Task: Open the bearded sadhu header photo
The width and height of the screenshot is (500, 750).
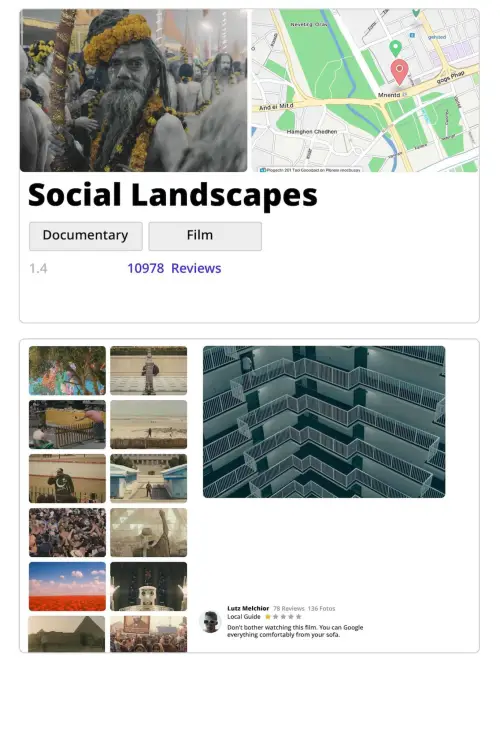Action: (133, 90)
